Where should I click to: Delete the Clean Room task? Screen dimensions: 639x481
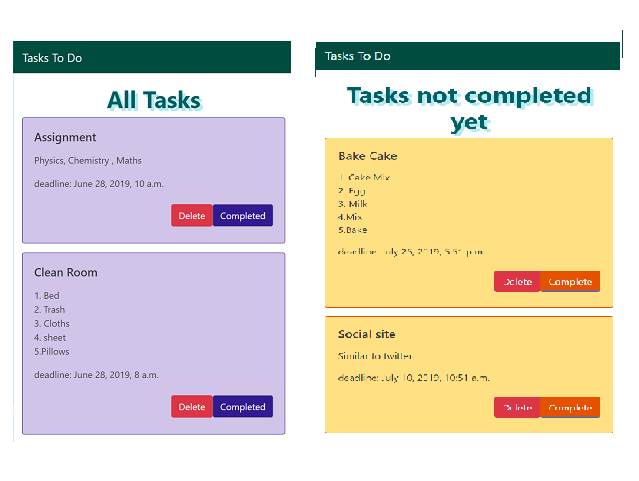pos(191,407)
